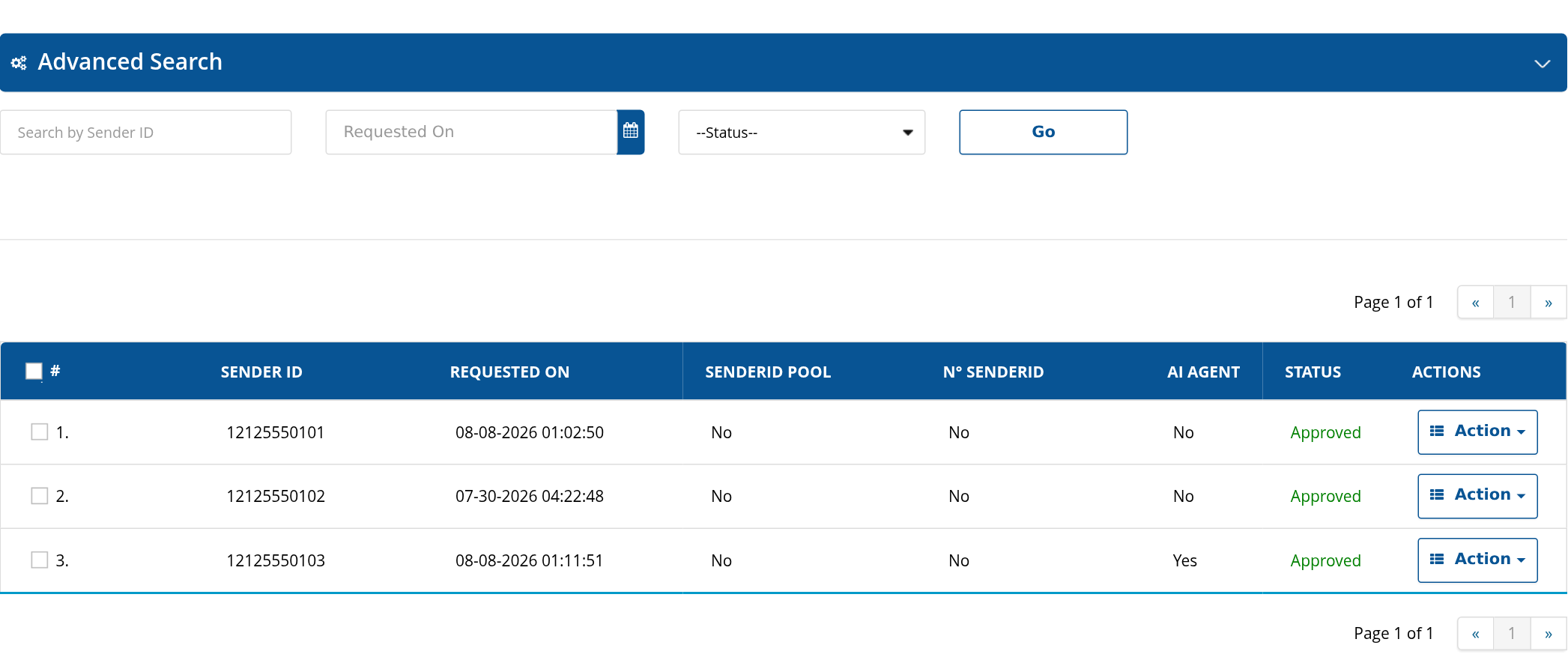1568x672 pixels.
Task: Focus the Search by Sender ID field
Action: (x=146, y=133)
